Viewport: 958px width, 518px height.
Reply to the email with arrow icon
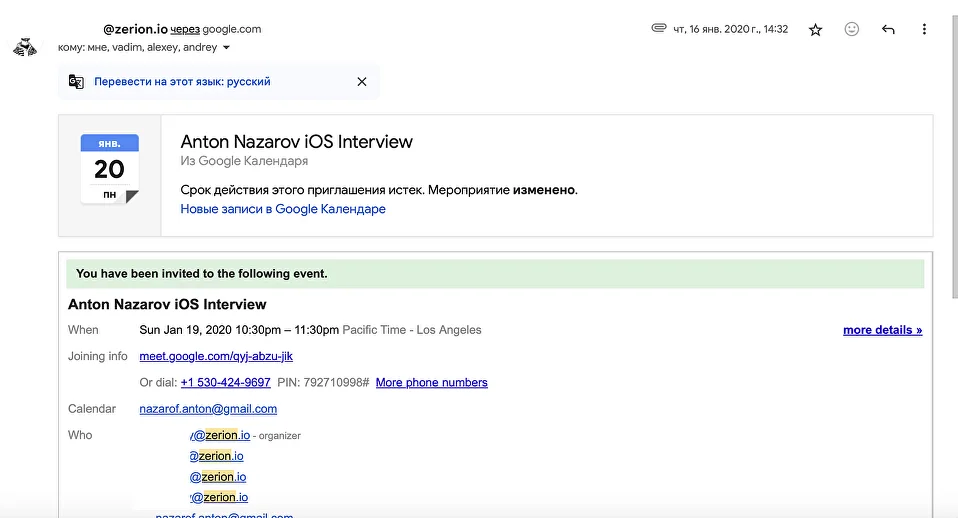(888, 29)
